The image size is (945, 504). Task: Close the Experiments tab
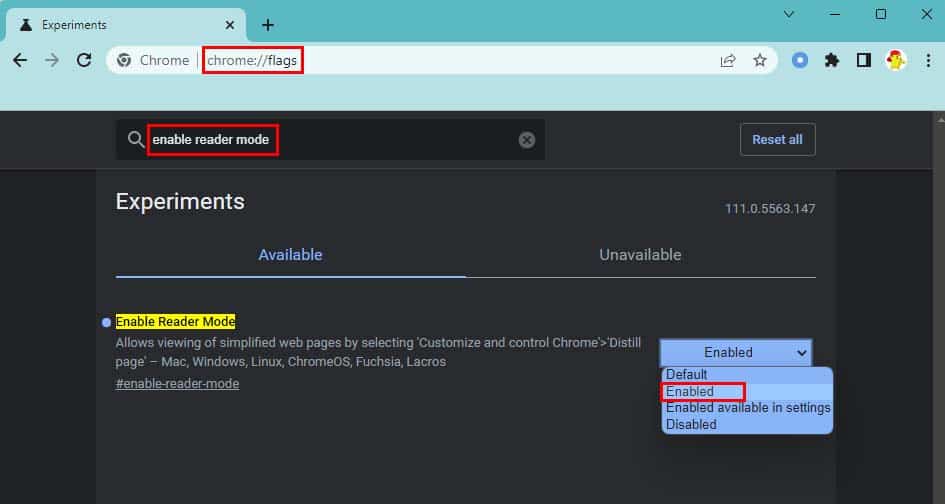point(230,25)
